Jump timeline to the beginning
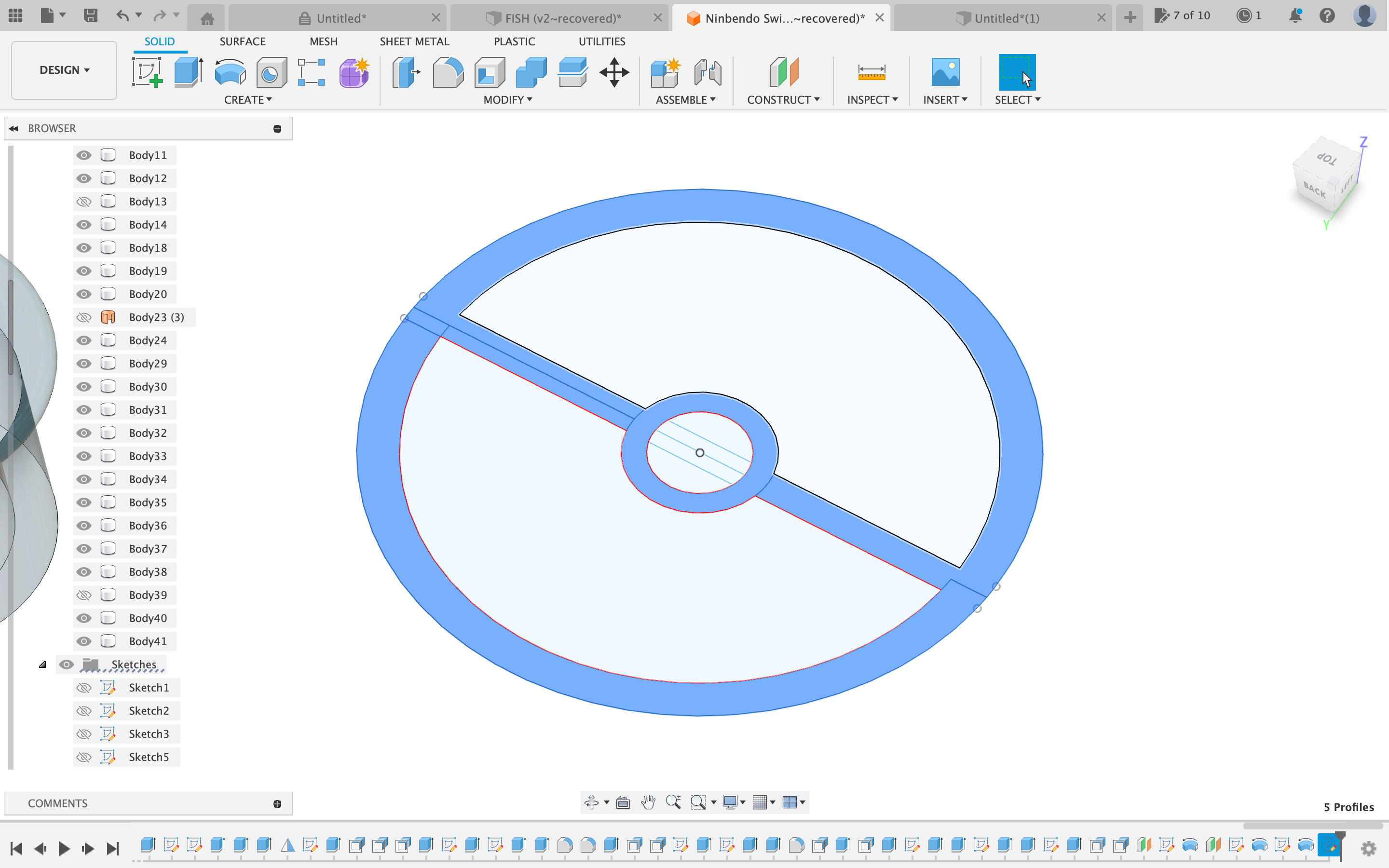 (16, 849)
